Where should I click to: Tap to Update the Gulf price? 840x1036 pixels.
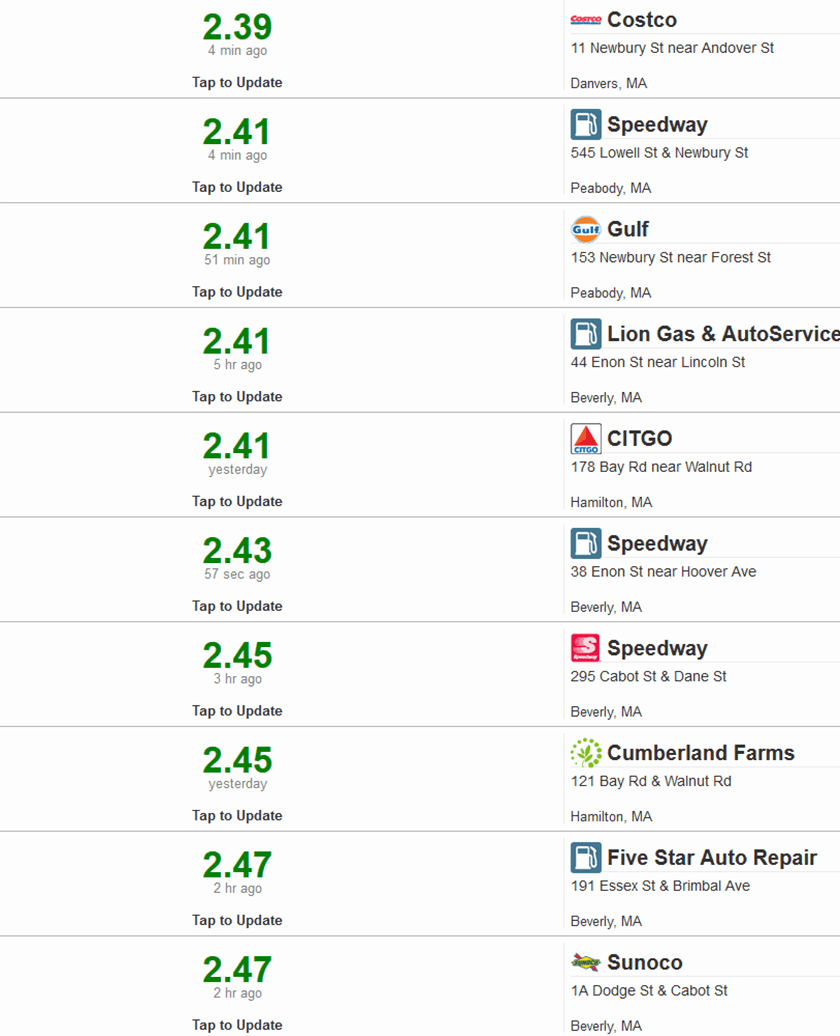tap(237, 292)
